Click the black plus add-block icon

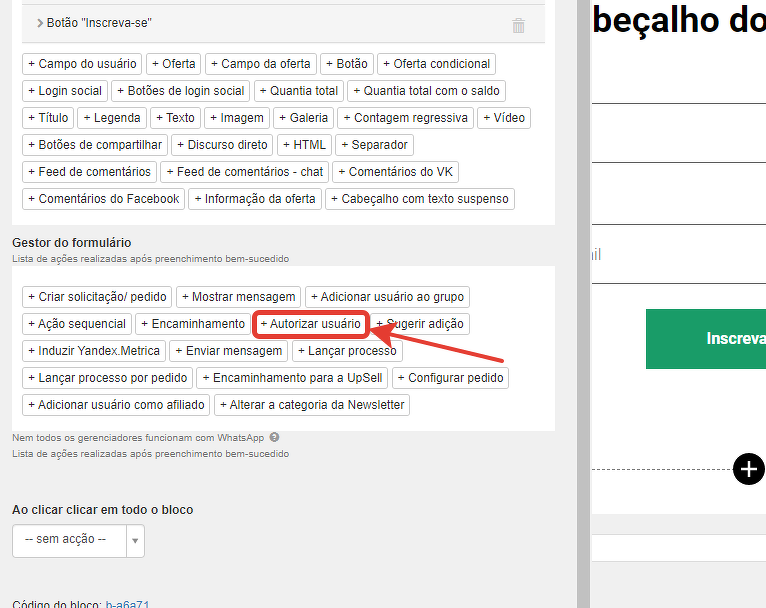pyautogui.click(x=748, y=468)
